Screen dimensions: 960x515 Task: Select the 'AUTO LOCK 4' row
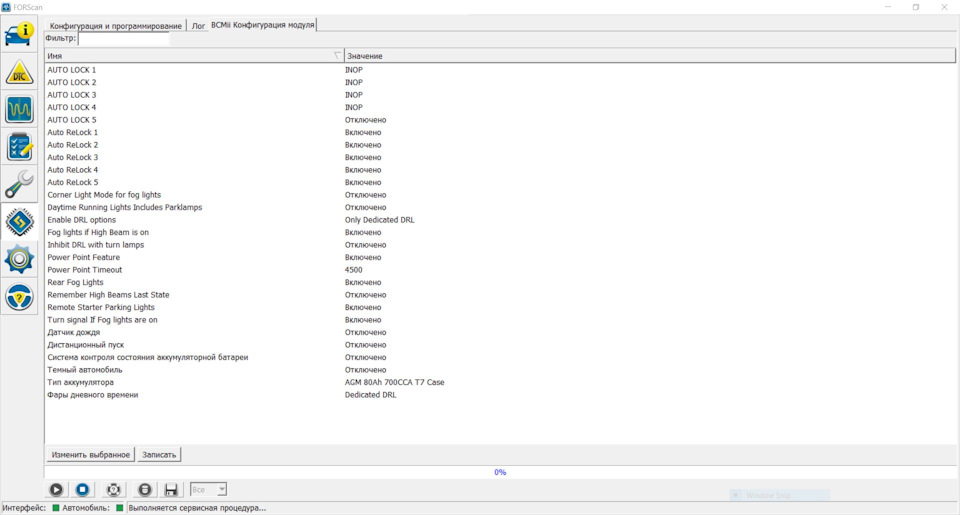pyautogui.click(x=500, y=107)
